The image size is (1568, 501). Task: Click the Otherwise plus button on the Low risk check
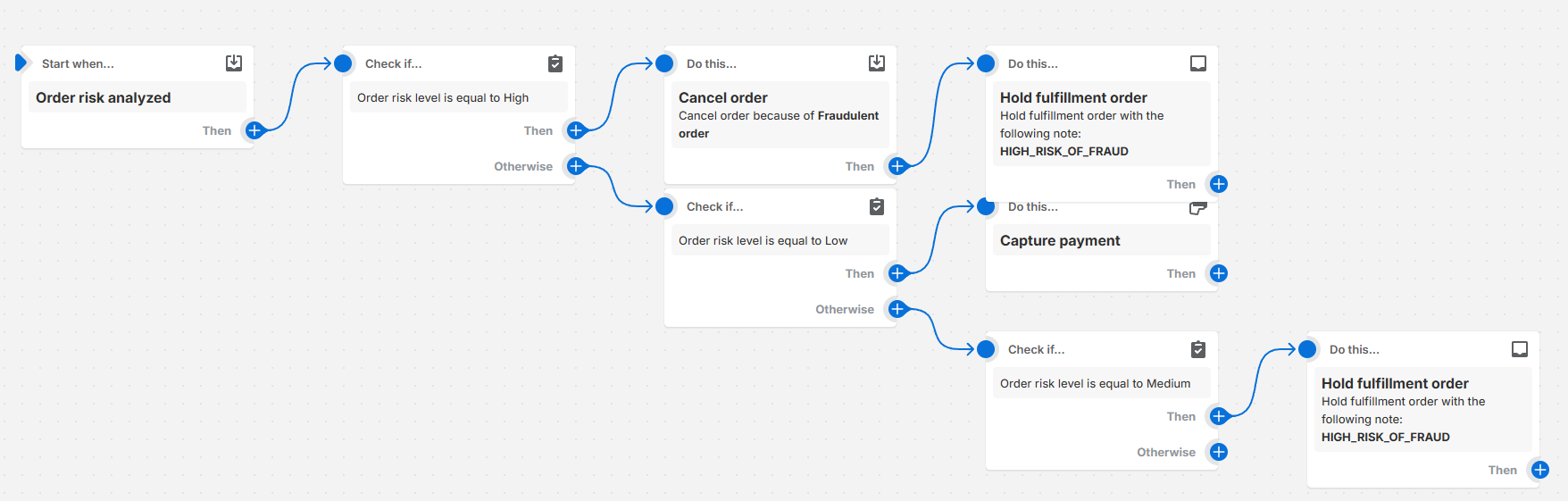pyautogui.click(x=897, y=309)
